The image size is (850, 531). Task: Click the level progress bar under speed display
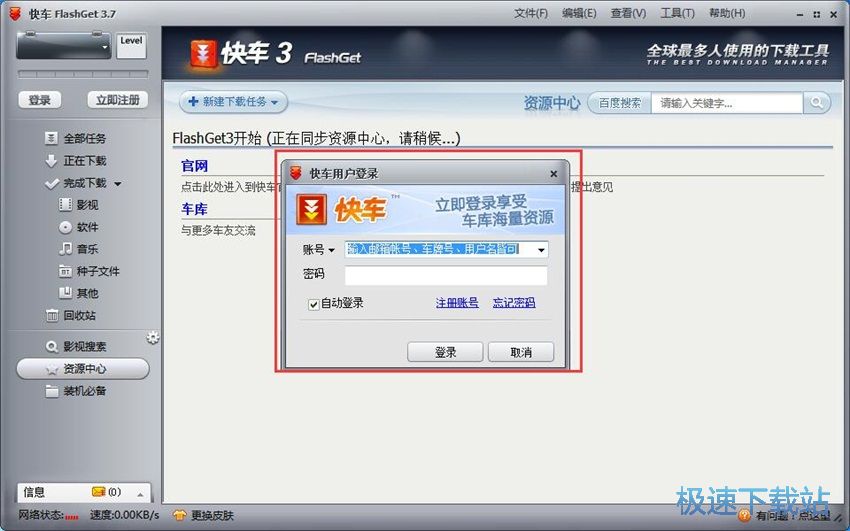(83, 74)
